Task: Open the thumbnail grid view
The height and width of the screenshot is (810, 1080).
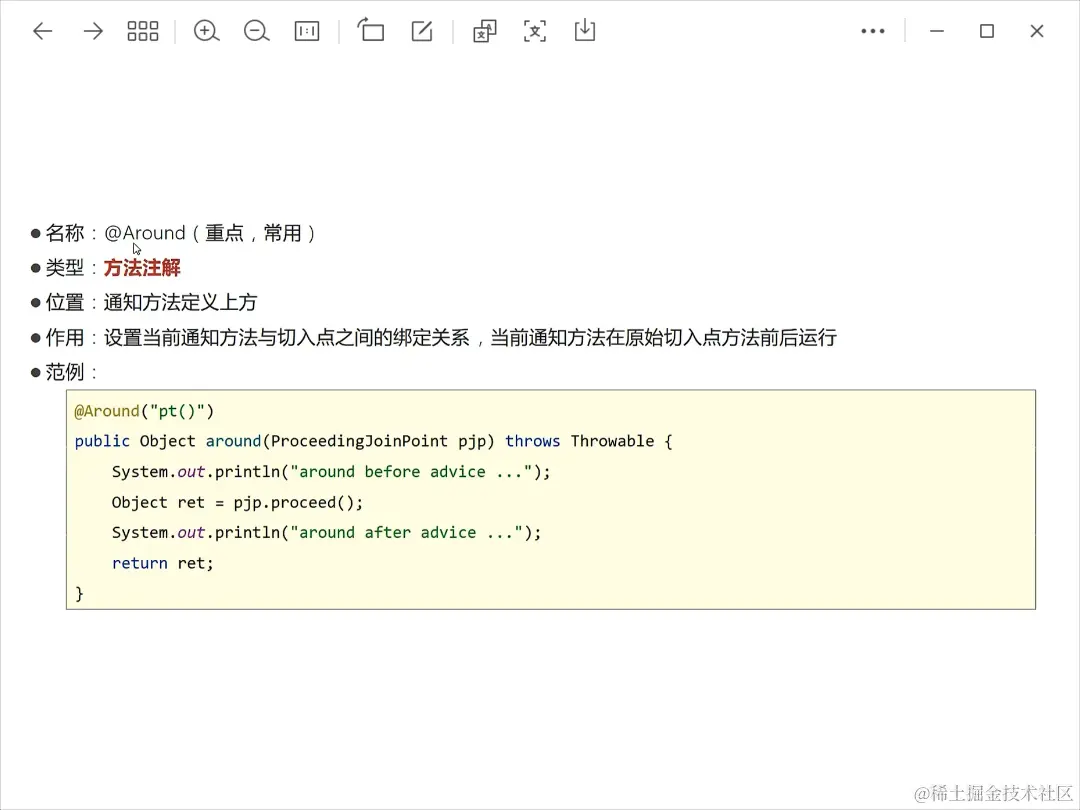Action: pyautogui.click(x=143, y=31)
